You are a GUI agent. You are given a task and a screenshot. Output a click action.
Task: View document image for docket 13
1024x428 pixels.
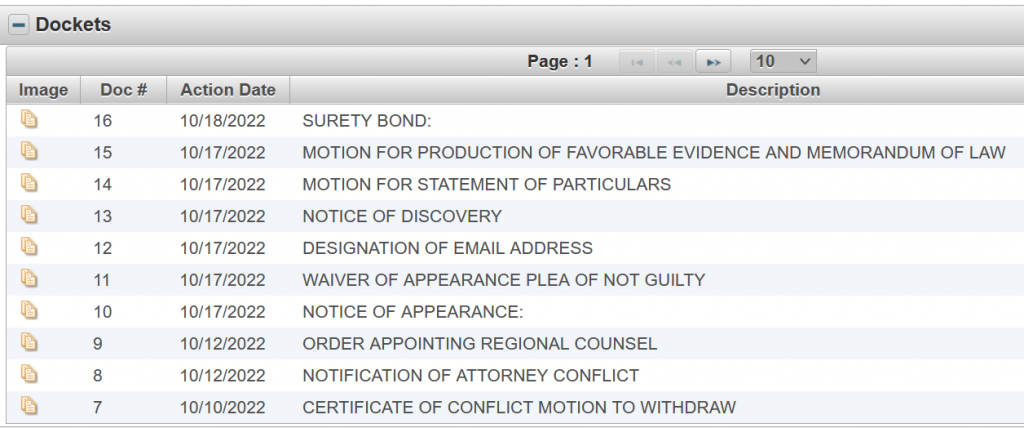30,216
